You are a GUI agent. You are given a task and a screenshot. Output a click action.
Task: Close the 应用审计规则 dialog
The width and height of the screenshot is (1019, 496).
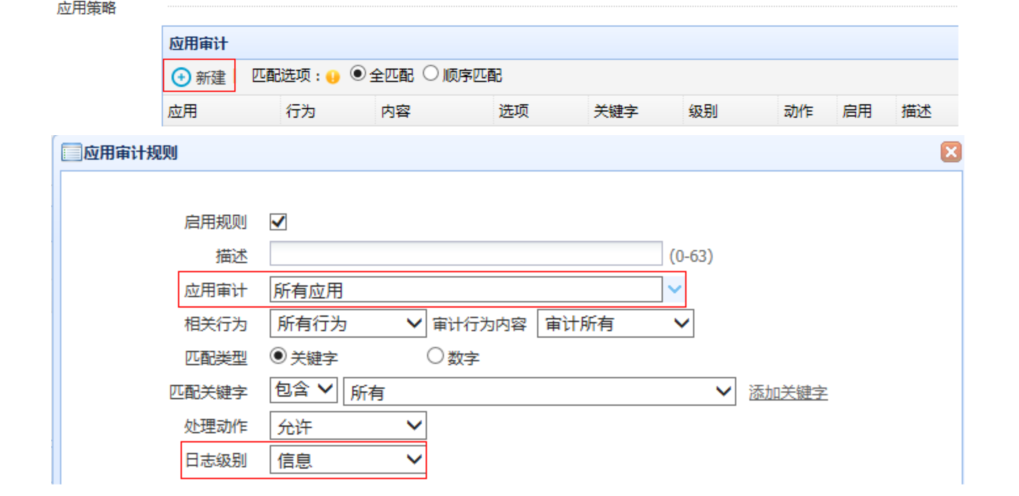(951, 153)
